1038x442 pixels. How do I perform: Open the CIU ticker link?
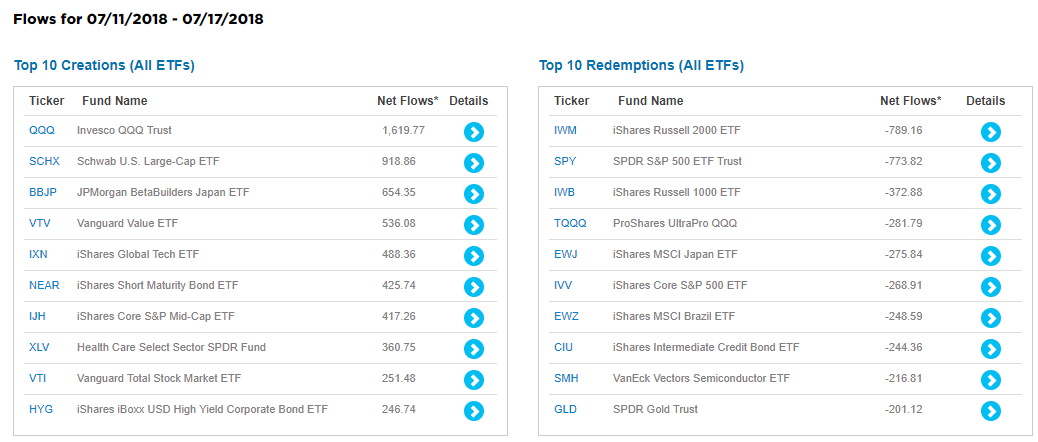tap(563, 347)
